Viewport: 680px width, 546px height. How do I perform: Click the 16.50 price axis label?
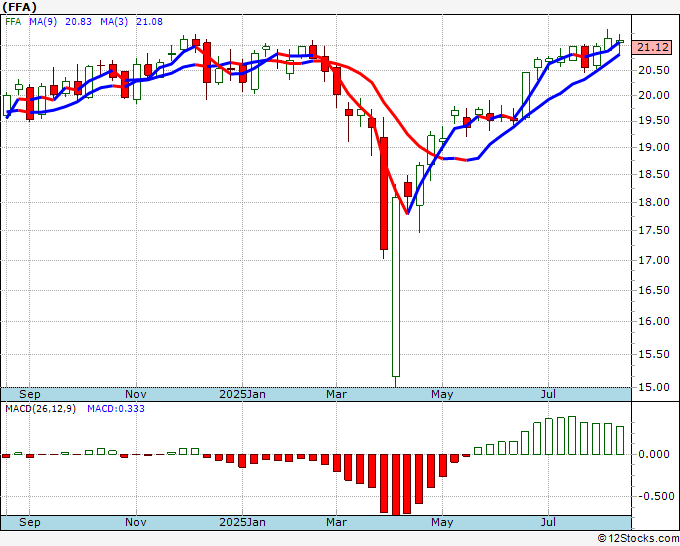pyautogui.click(x=654, y=290)
